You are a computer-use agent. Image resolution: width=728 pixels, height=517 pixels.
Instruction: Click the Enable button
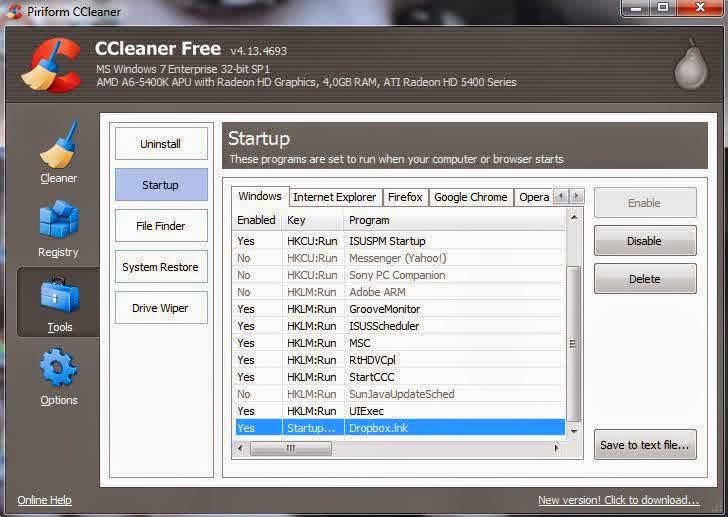[x=645, y=203]
